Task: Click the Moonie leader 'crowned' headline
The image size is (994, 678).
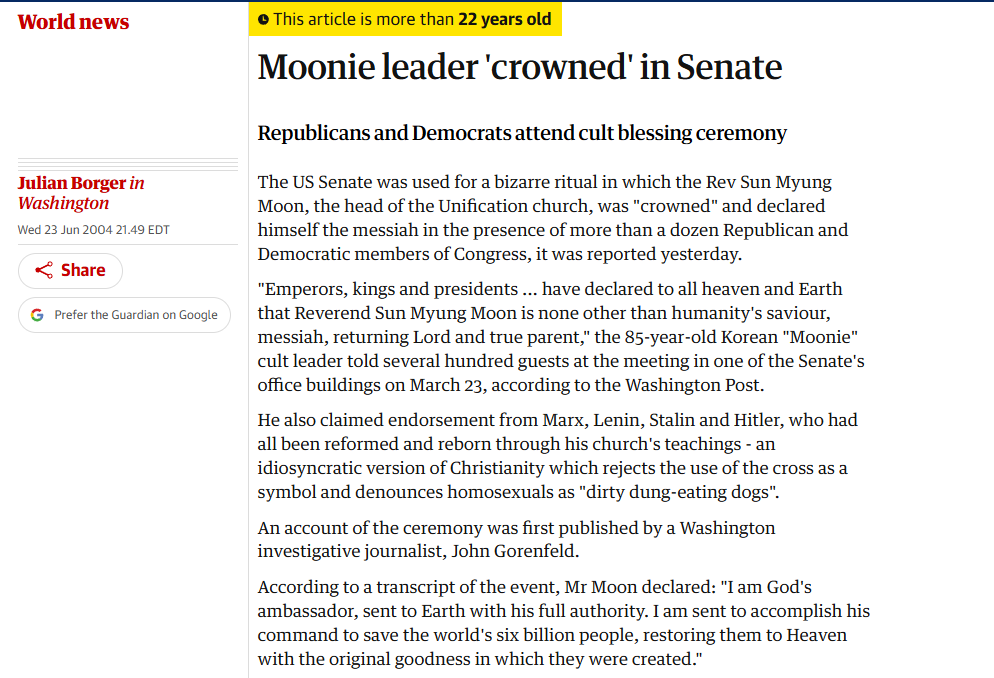Action: (x=520, y=67)
